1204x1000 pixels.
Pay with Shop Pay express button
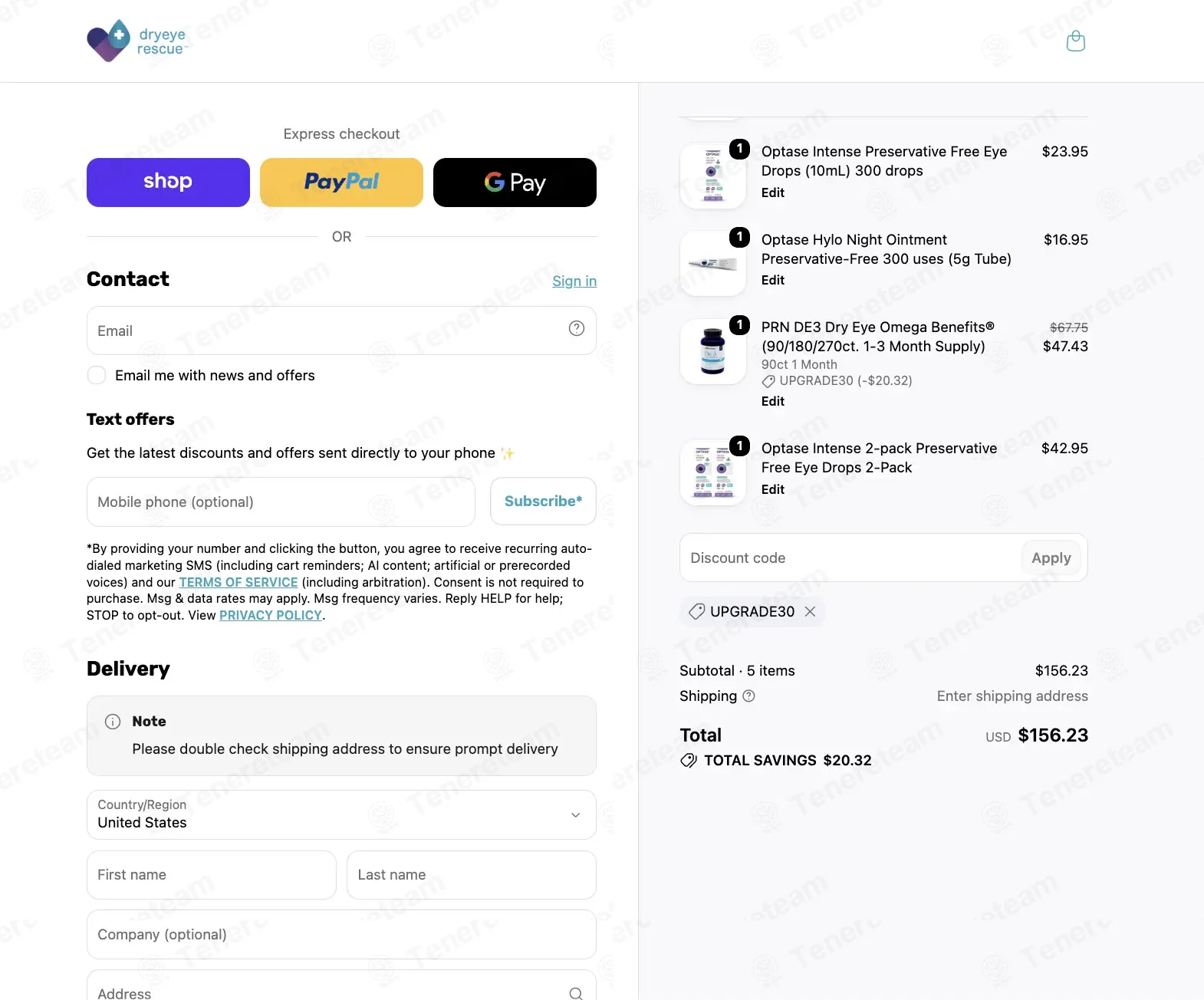tap(168, 183)
